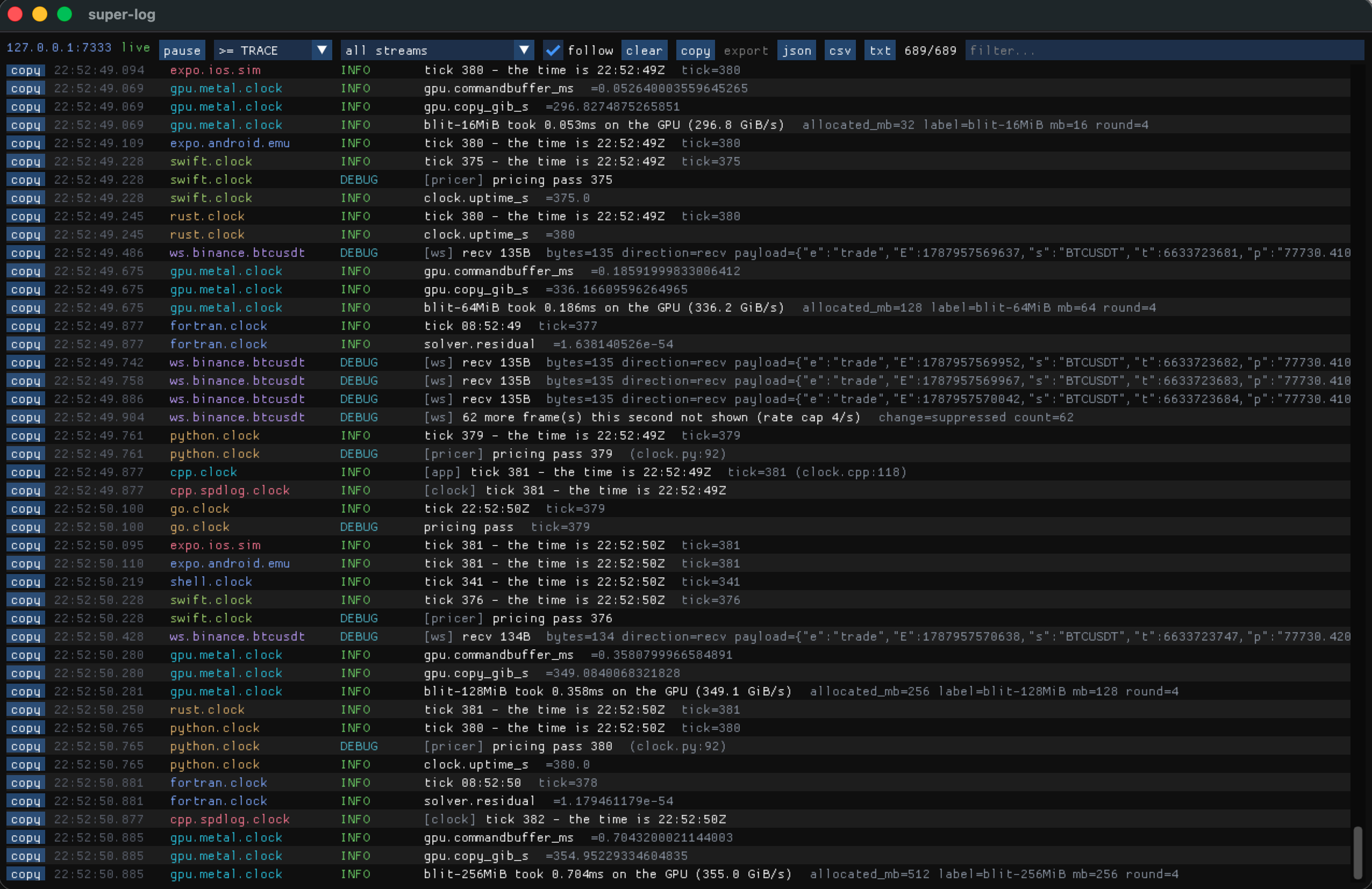This screenshot has height=889, width=1372.
Task: Copy the go.clock pricing pass row
Action: coord(25,527)
